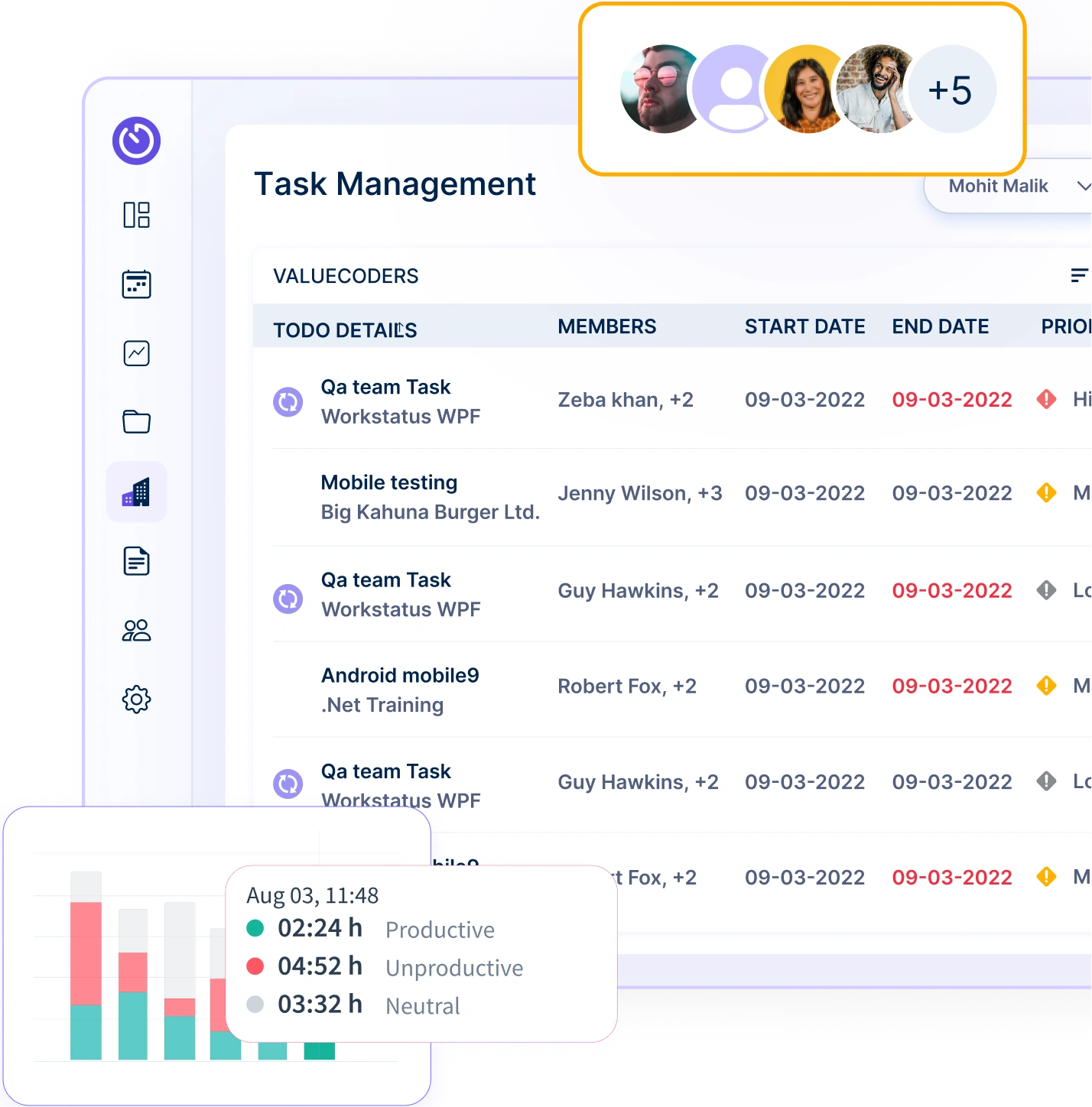Sort by START DATE column header
Image resolution: width=1092 pixels, height=1107 pixels.
tap(804, 327)
